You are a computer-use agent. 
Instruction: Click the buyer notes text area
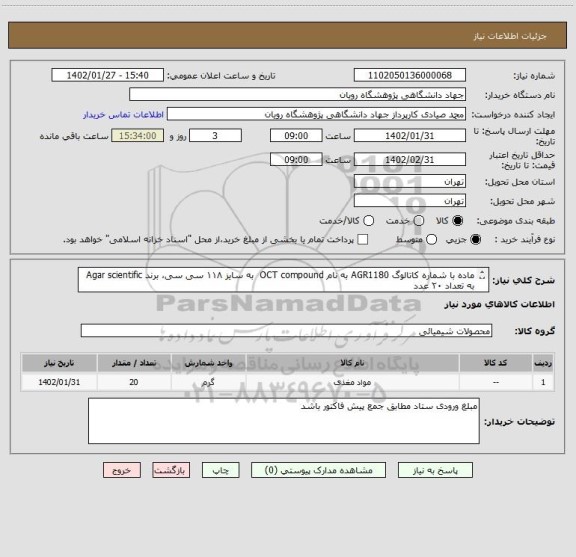tap(284, 421)
